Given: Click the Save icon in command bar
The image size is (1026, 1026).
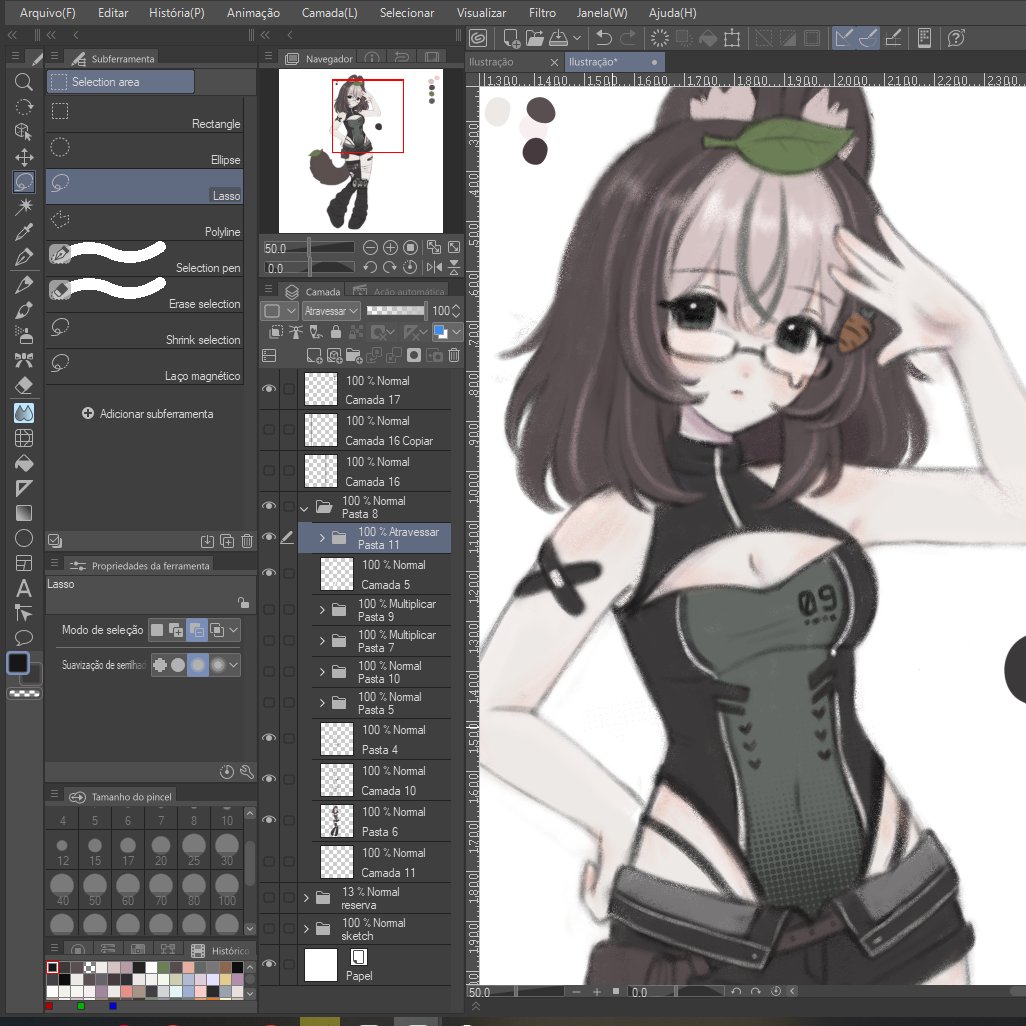Looking at the screenshot, I should coord(558,38).
